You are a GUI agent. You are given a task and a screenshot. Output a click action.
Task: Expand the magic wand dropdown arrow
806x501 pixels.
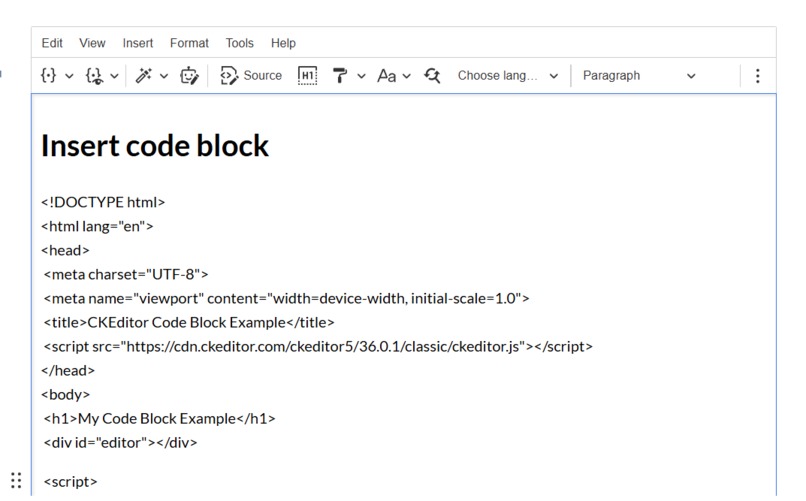(x=163, y=76)
